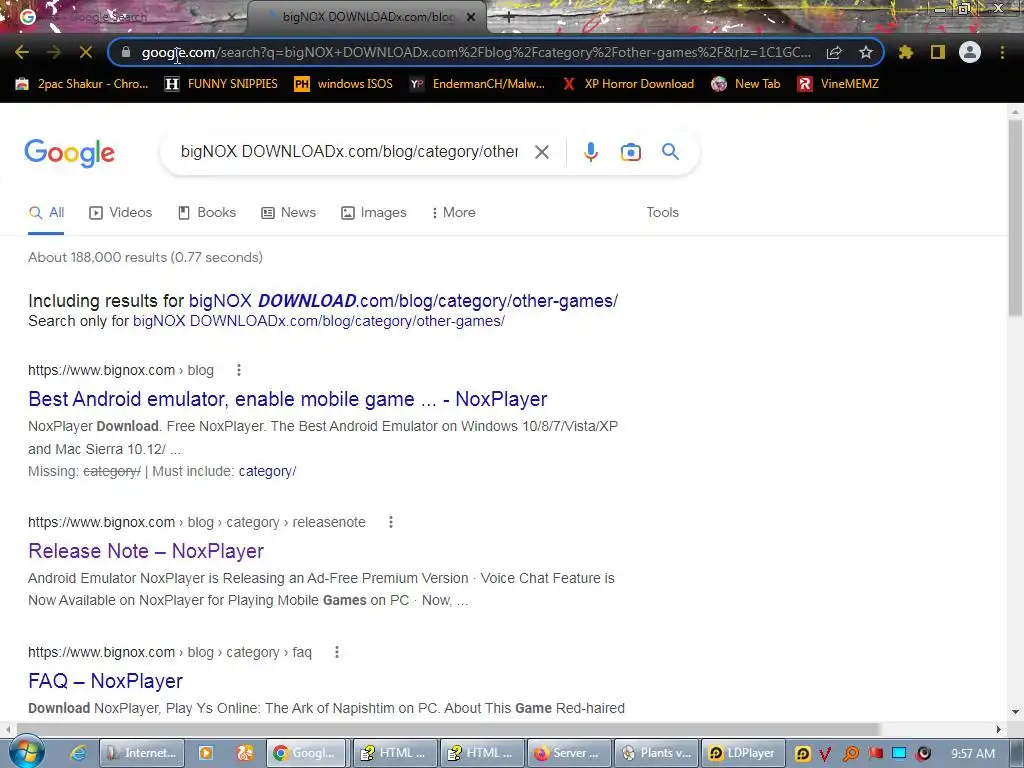Open the Chrome profile avatar
1024x768 pixels.
tap(970, 52)
